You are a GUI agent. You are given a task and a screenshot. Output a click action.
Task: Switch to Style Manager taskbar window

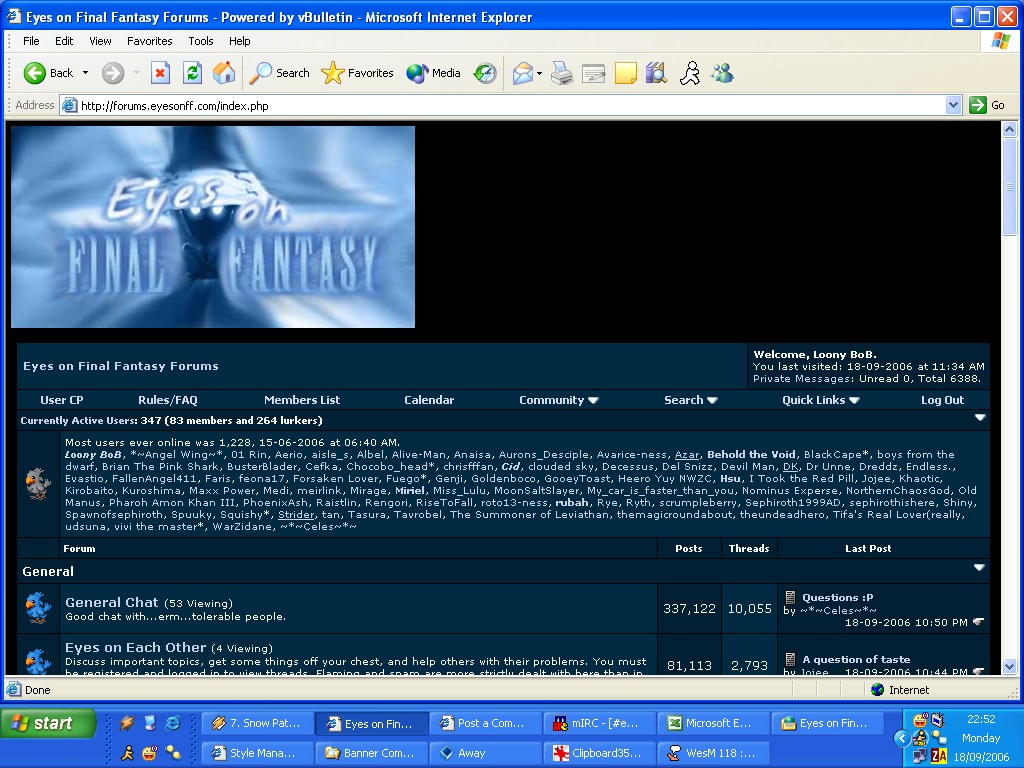pos(257,753)
